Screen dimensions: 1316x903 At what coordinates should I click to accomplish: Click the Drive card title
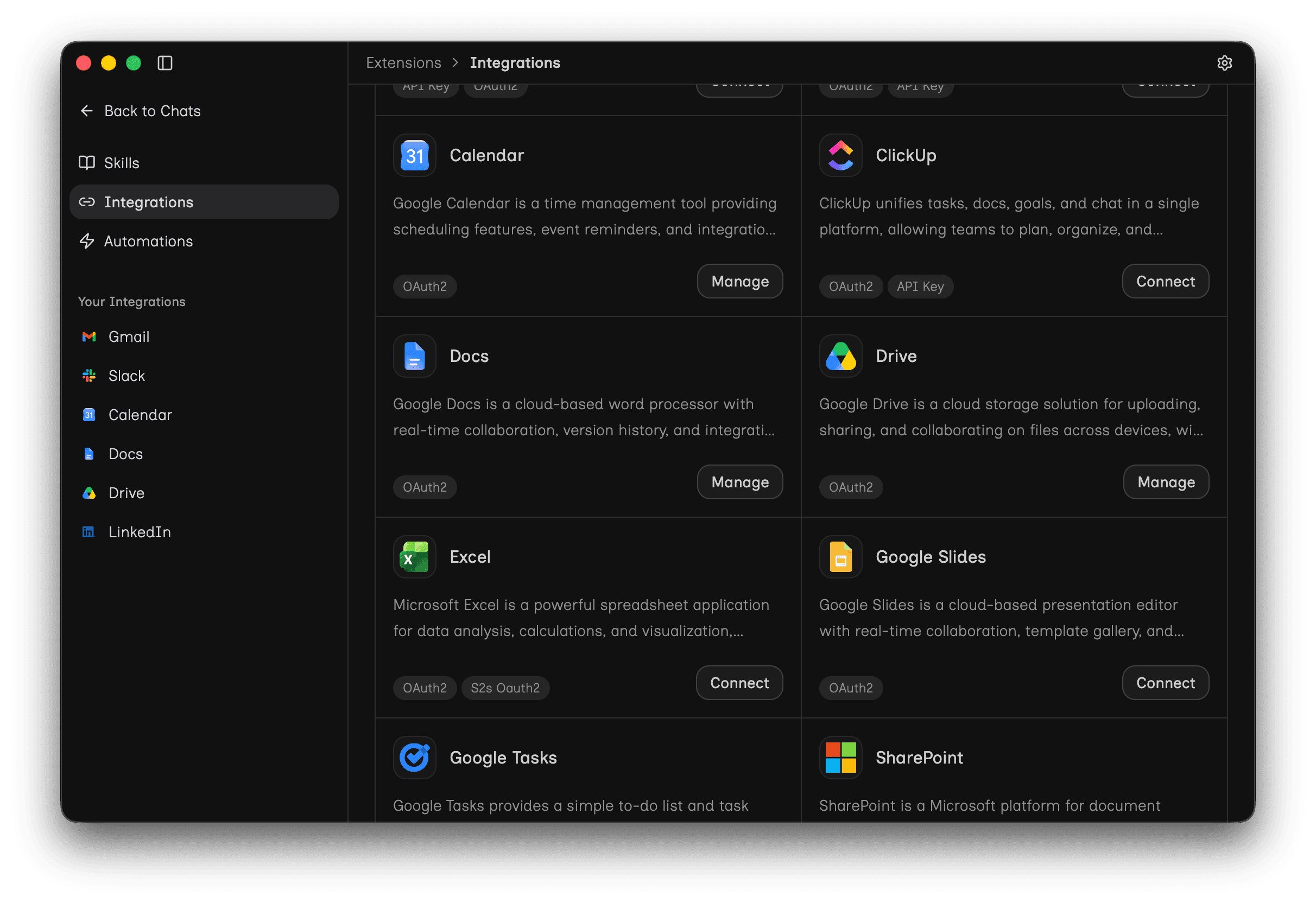[x=896, y=357]
